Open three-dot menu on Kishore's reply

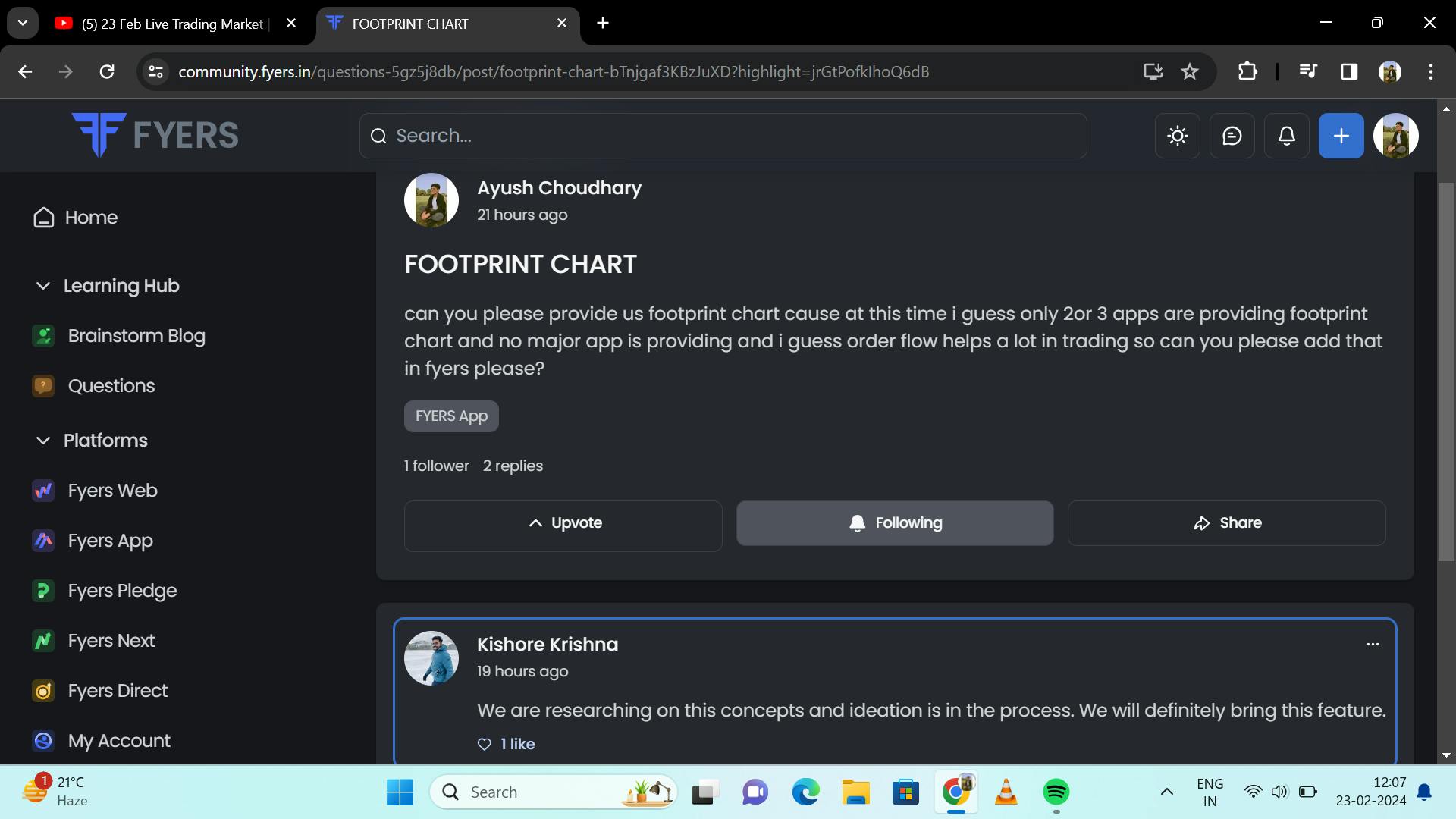(1372, 644)
